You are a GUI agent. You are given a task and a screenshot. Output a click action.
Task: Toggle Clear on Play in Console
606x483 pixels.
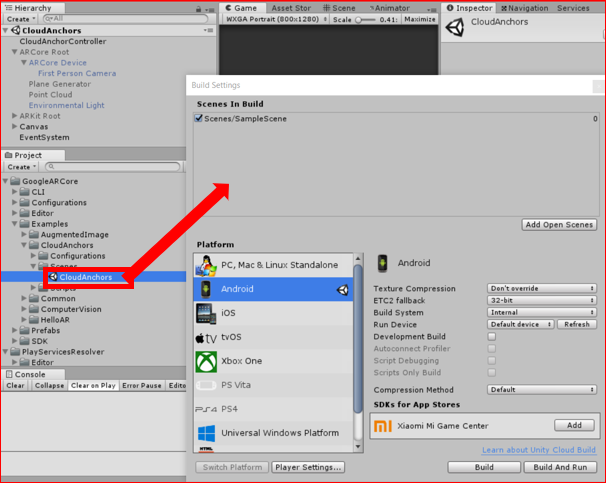(93, 385)
